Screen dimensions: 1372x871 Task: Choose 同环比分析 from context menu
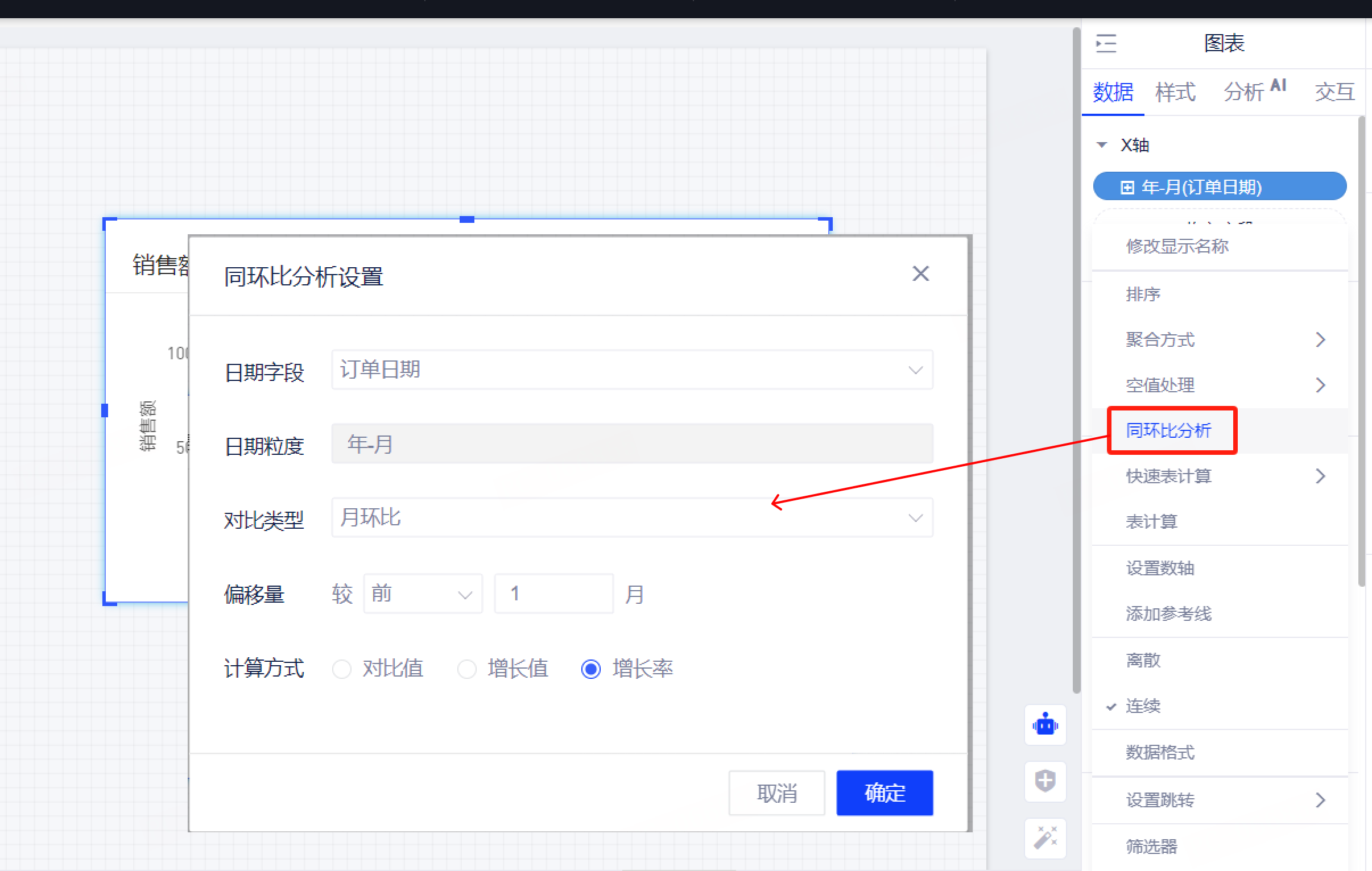[1168, 430]
